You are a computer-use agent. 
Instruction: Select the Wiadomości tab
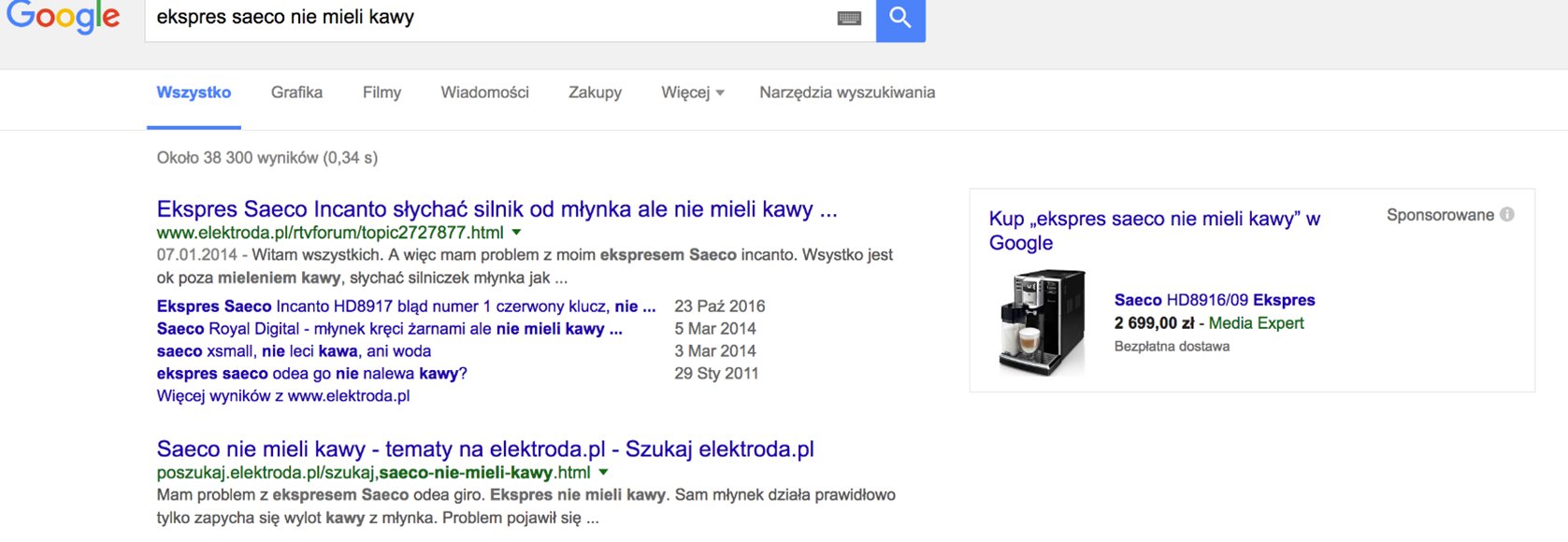click(x=484, y=93)
